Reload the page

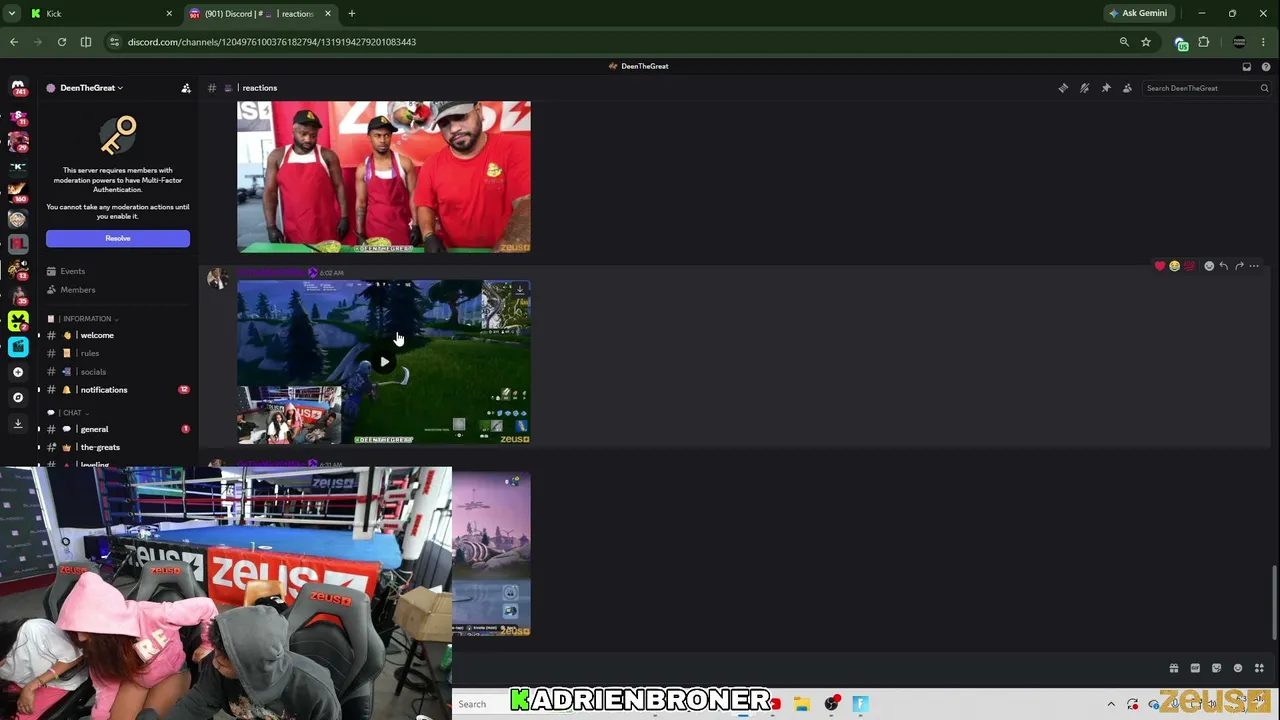point(62,42)
